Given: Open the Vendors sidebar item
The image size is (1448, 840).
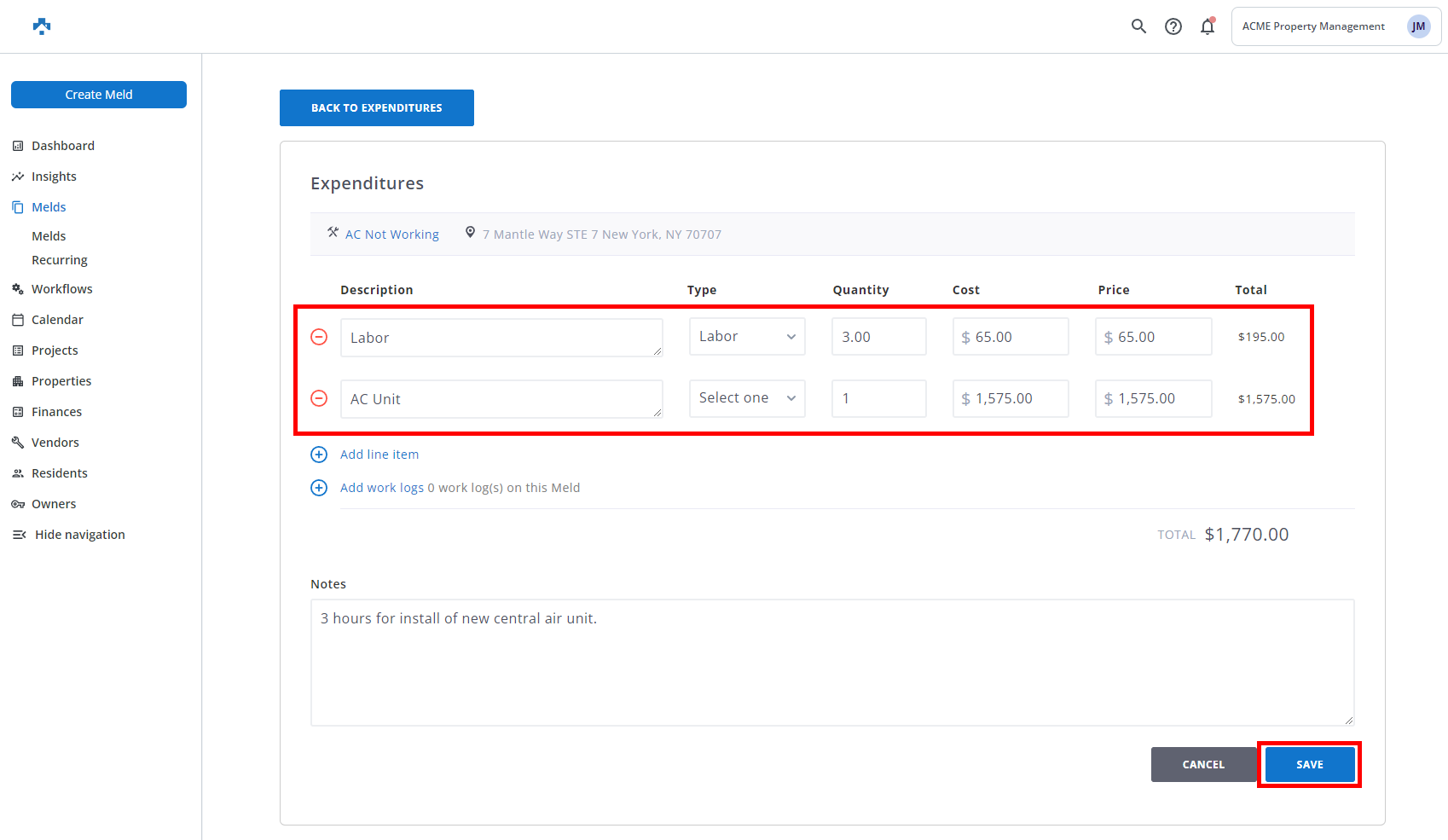Looking at the screenshot, I should (55, 443).
